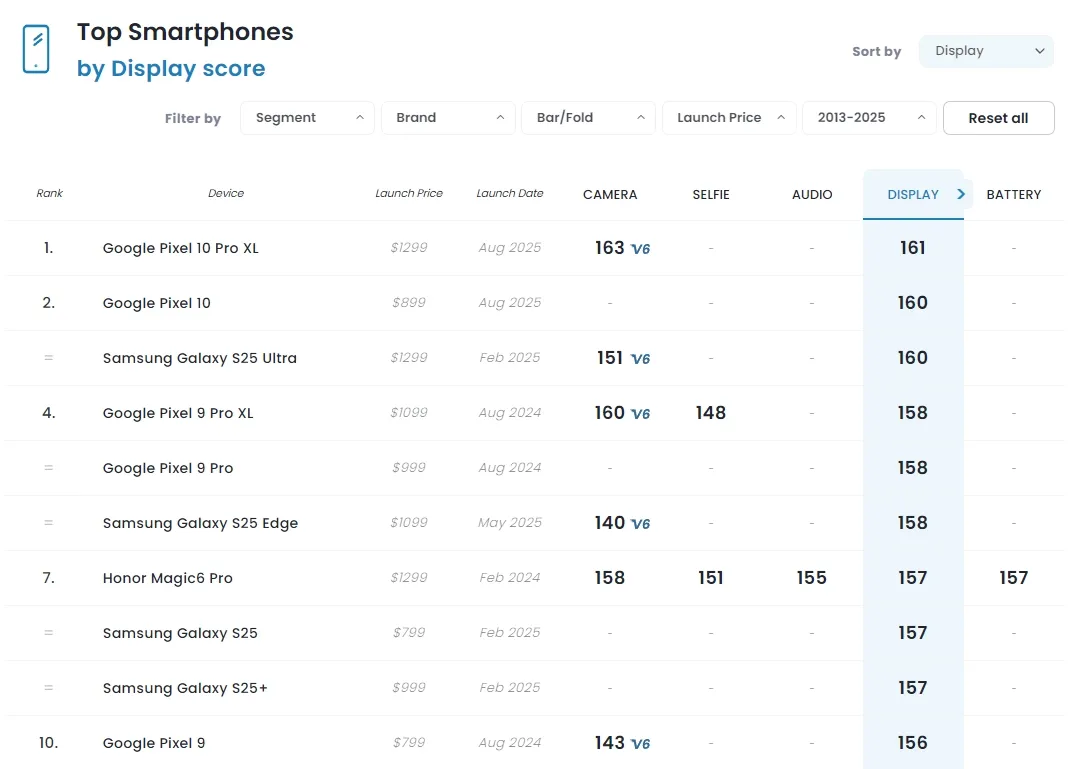Expand the Brand filter dropdown
The width and height of the screenshot is (1080, 769).
[448, 118]
